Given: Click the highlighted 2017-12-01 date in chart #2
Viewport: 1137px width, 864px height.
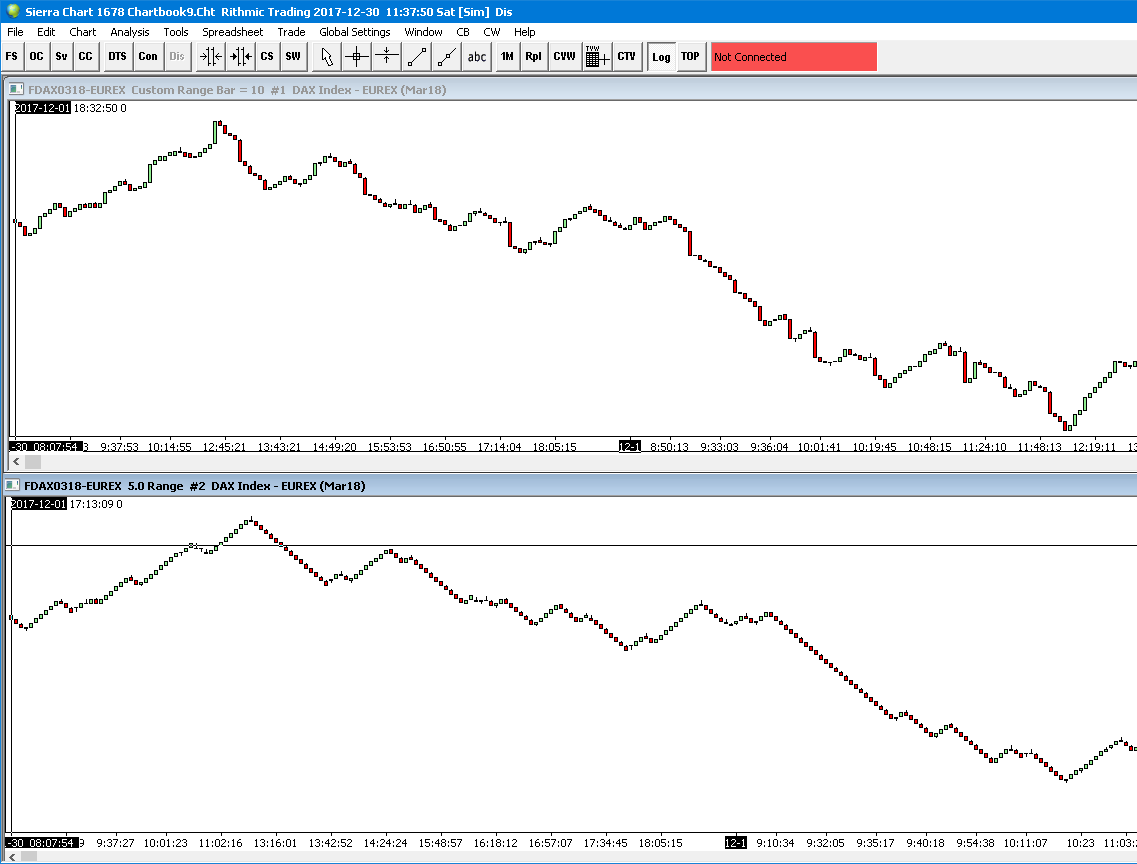Looking at the screenshot, I should pos(38,504).
